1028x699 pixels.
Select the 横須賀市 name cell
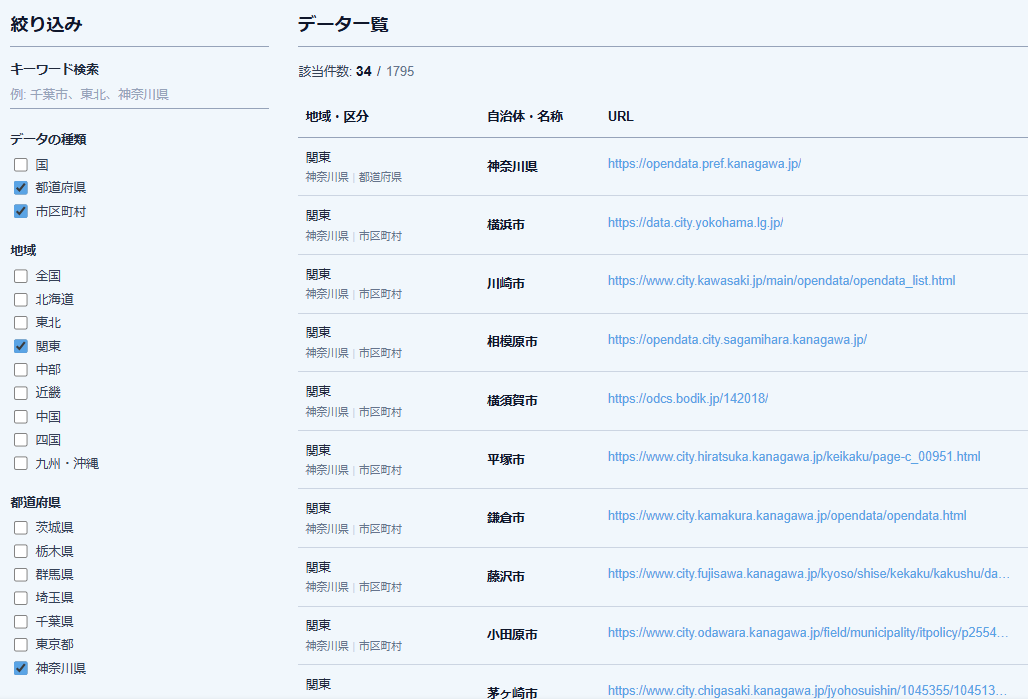512,401
